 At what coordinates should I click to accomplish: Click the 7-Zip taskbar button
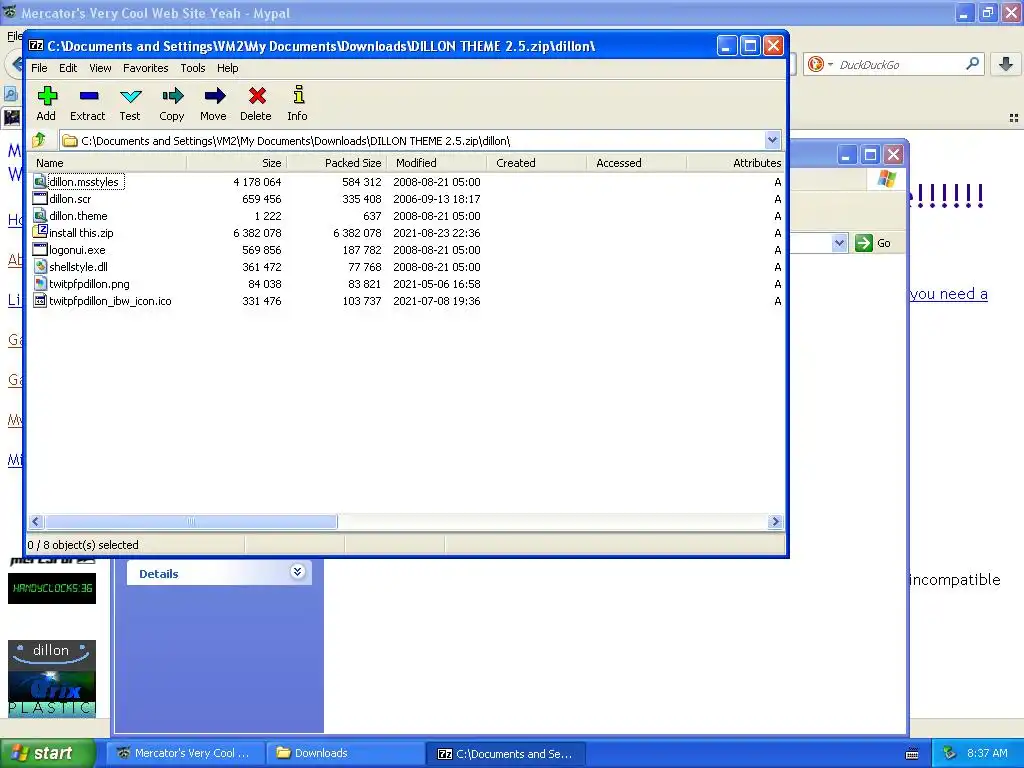pyautogui.click(x=505, y=753)
